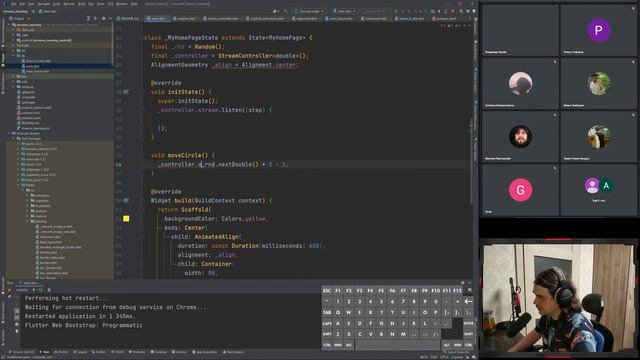Click F5 key on on-screen keyboard
This screenshot has width=640, height=360.
[x=381, y=291]
